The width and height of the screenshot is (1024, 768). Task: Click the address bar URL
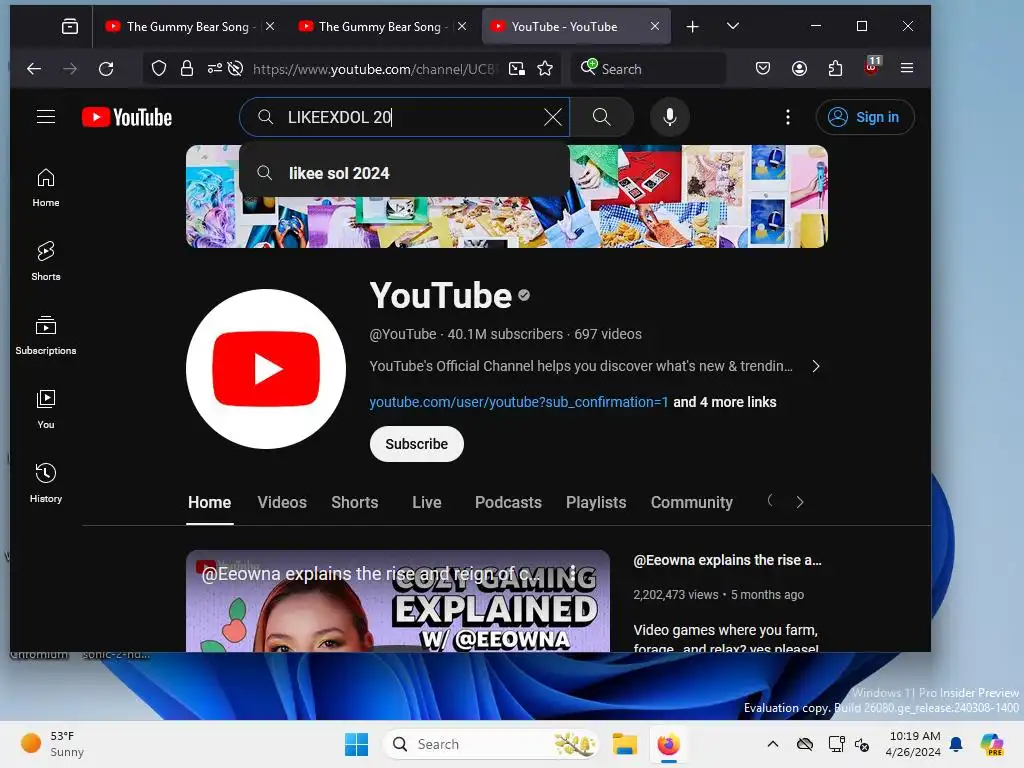click(374, 69)
